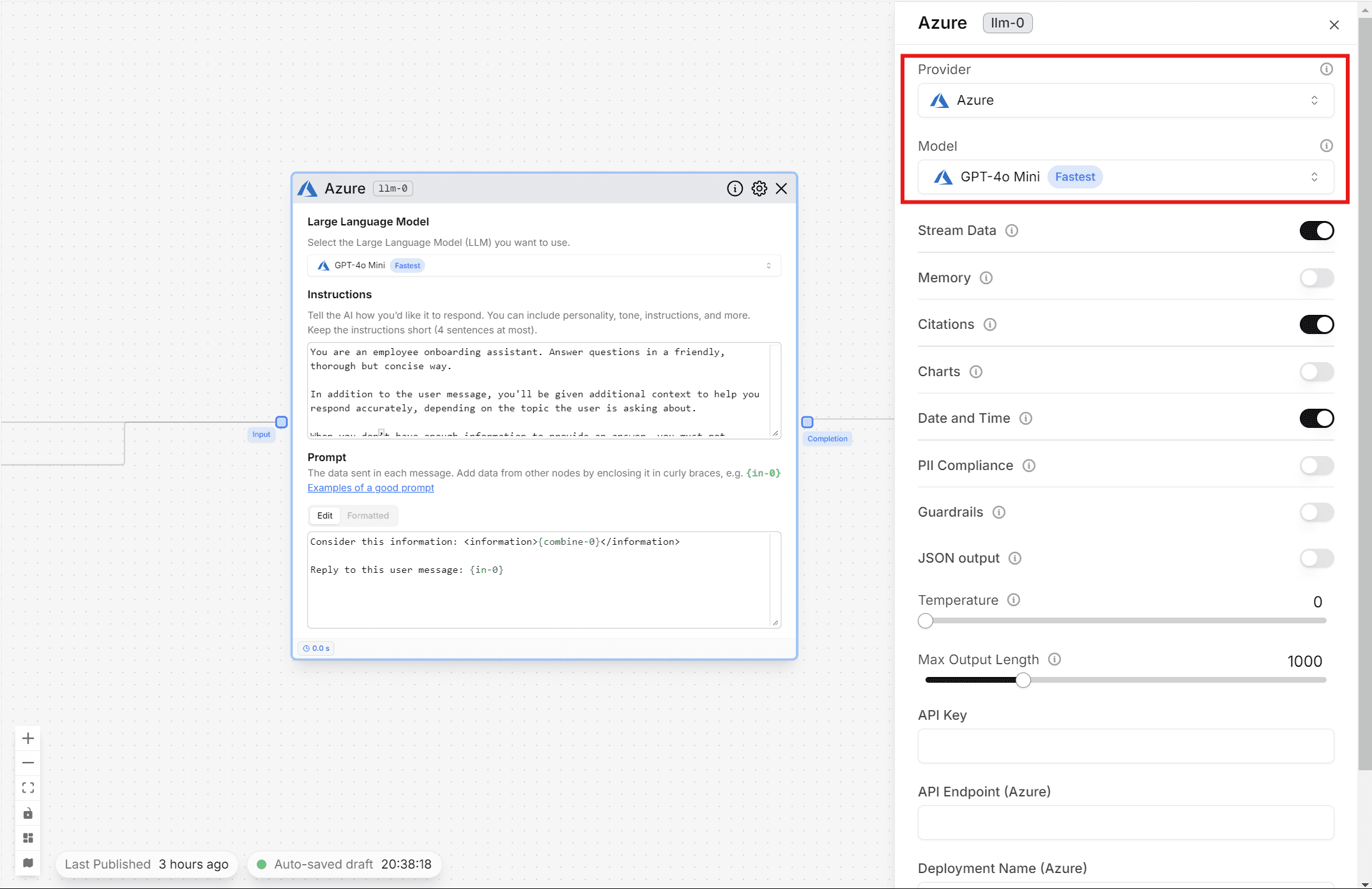Click the grid layout icon
This screenshot has height=889, width=1372.
28,838
